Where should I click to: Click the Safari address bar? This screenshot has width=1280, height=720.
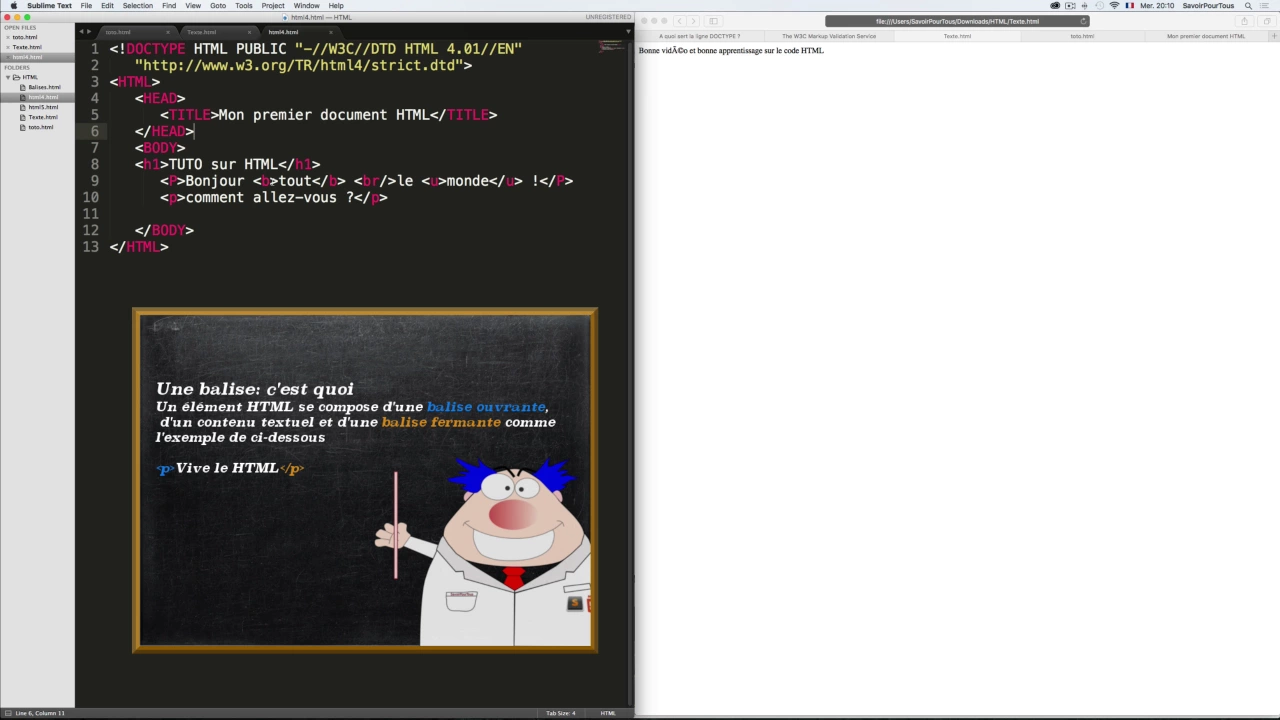click(957, 21)
